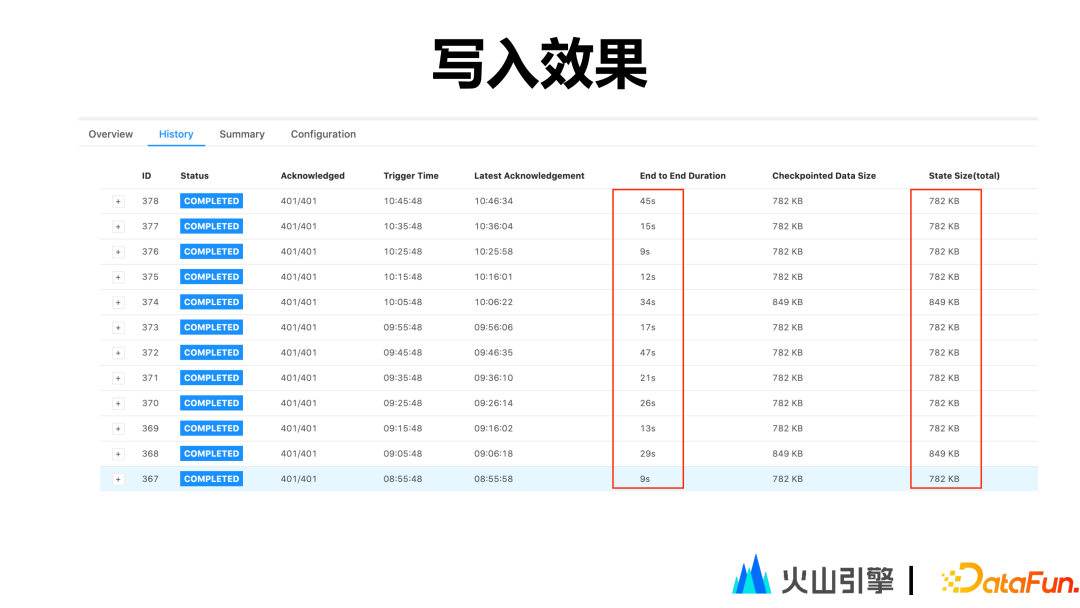Click COMPLETED status badge for checkpoint 367
This screenshot has width=1080, height=608.
tap(211, 479)
